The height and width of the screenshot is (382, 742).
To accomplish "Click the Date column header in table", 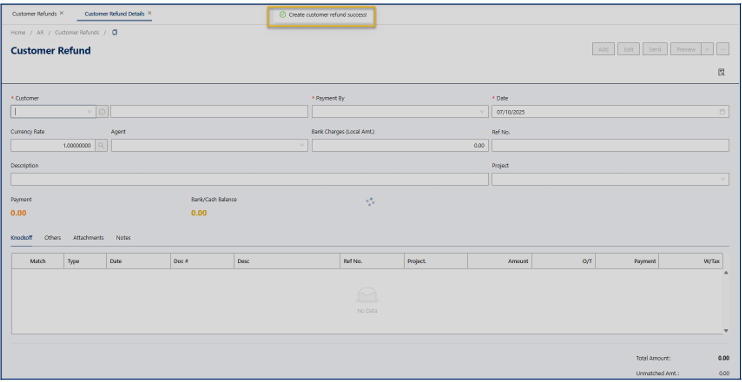I will pos(138,261).
